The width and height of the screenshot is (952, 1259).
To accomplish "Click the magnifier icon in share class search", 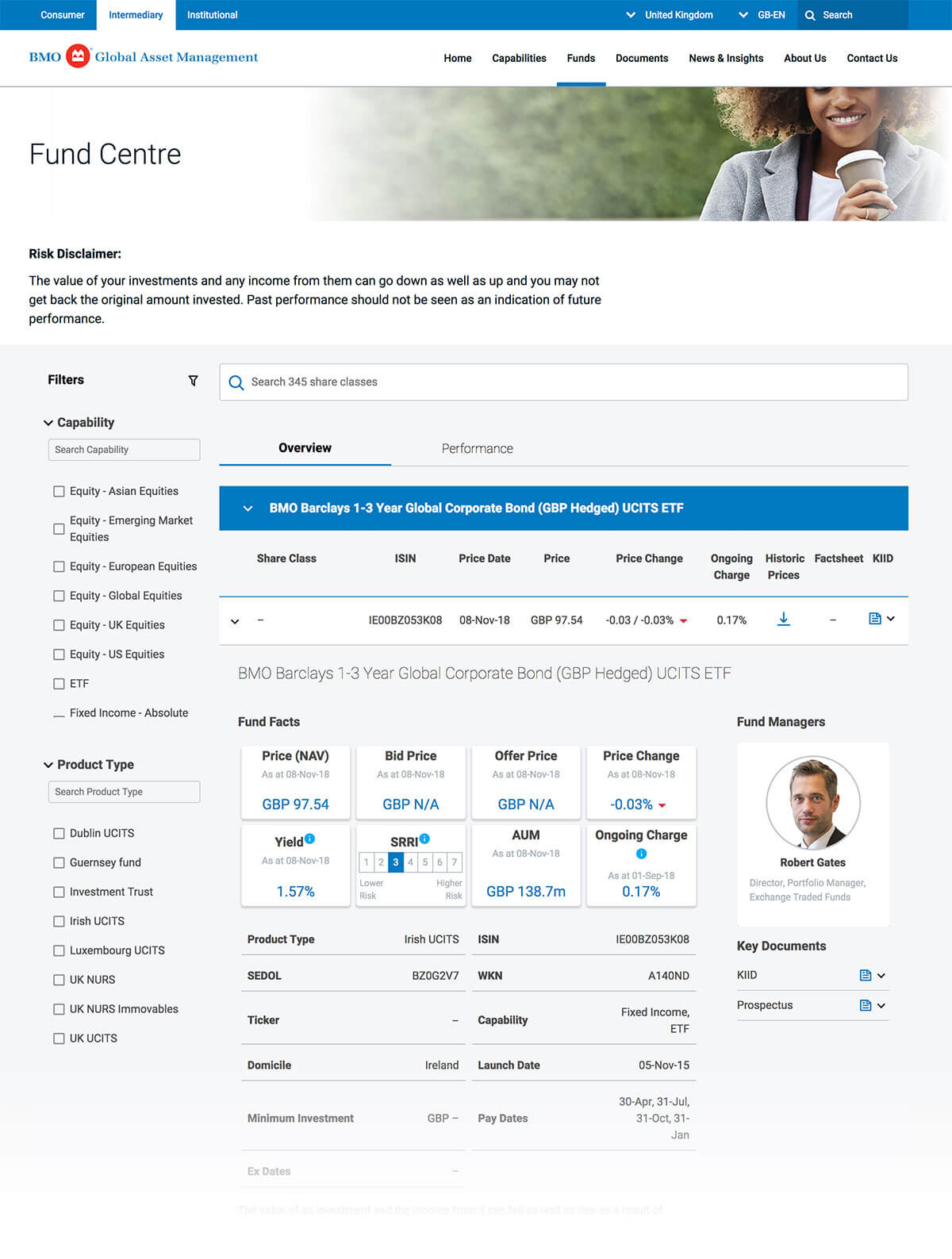I will (236, 382).
